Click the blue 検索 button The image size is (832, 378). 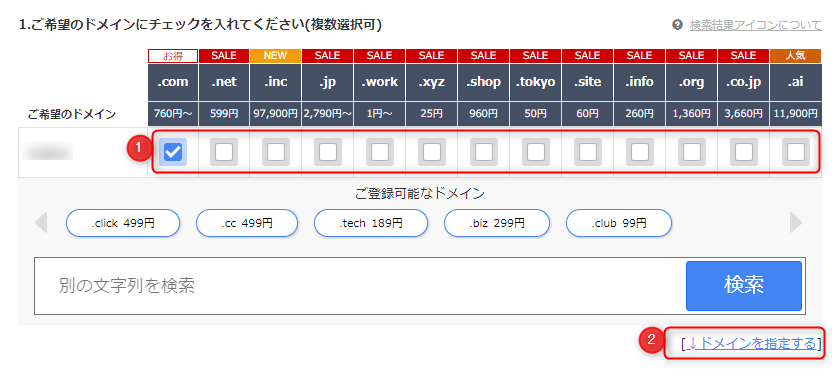[x=744, y=286]
